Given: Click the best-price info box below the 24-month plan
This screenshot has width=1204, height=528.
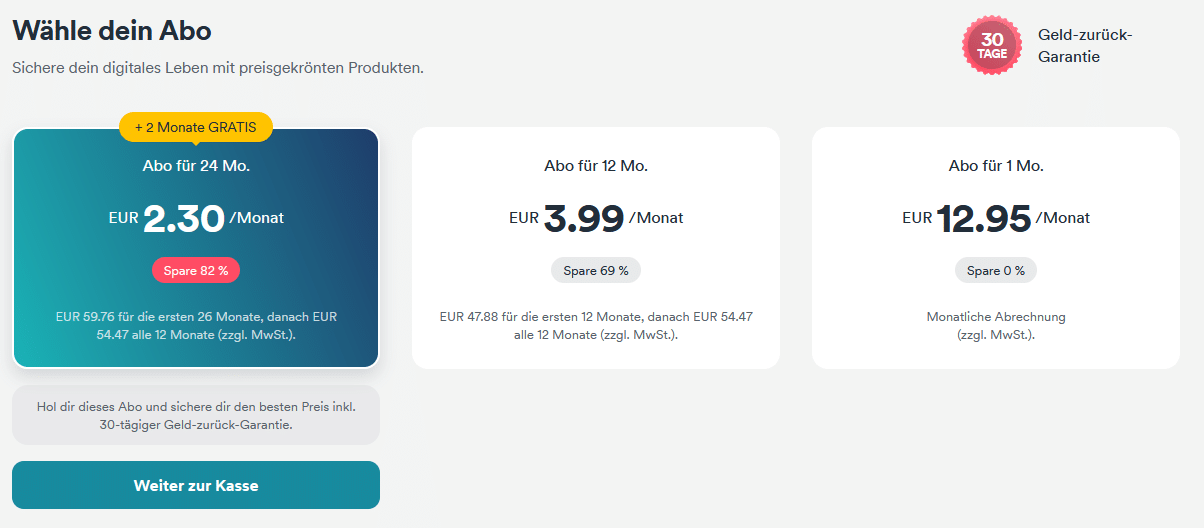Looking at the screenshot, I should point(196,415).
